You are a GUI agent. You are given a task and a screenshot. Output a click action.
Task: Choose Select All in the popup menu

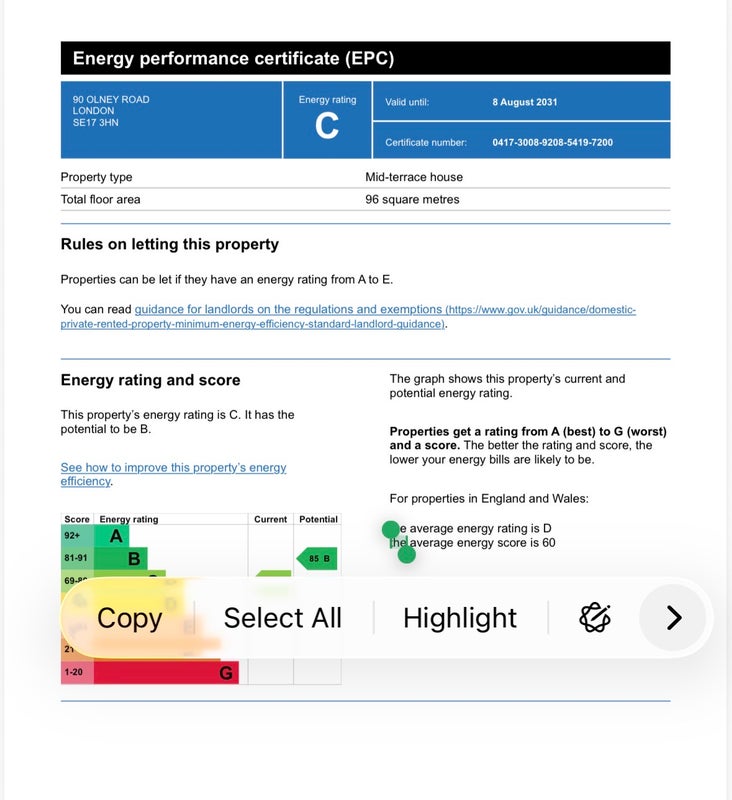click(x=282, y=618)
